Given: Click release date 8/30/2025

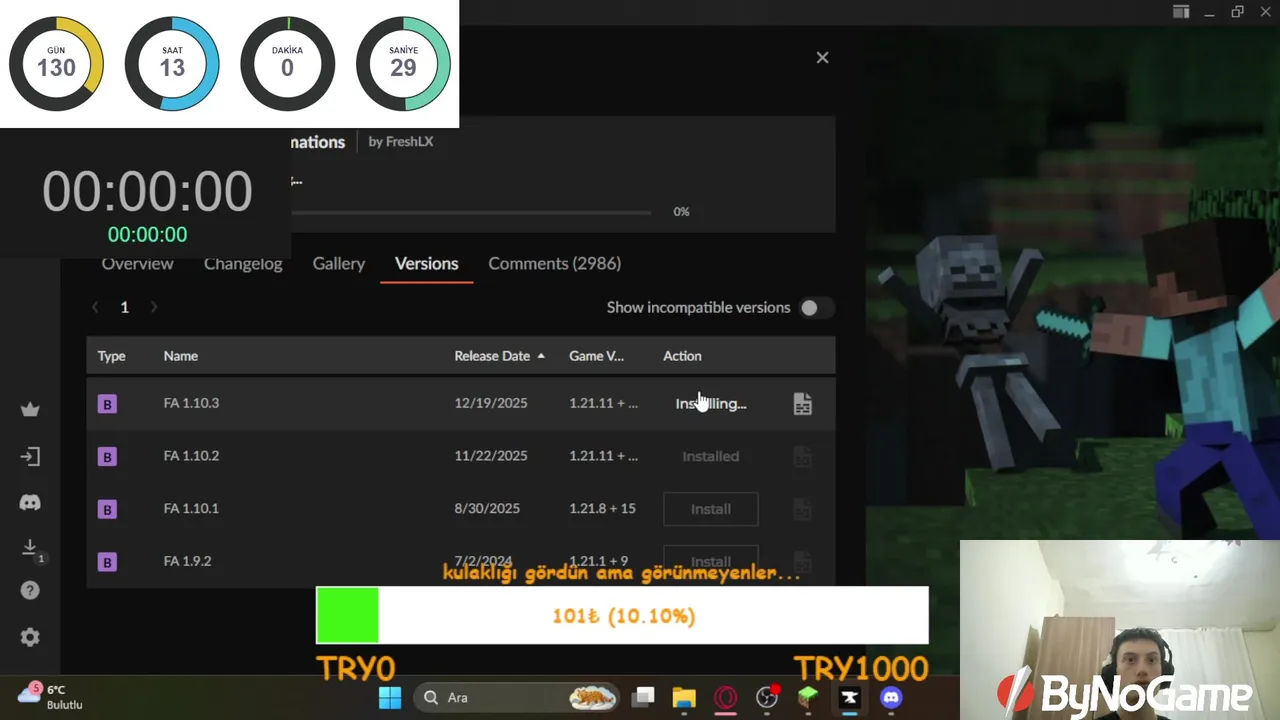Looking at the screenshot, I should click(487, 508).
